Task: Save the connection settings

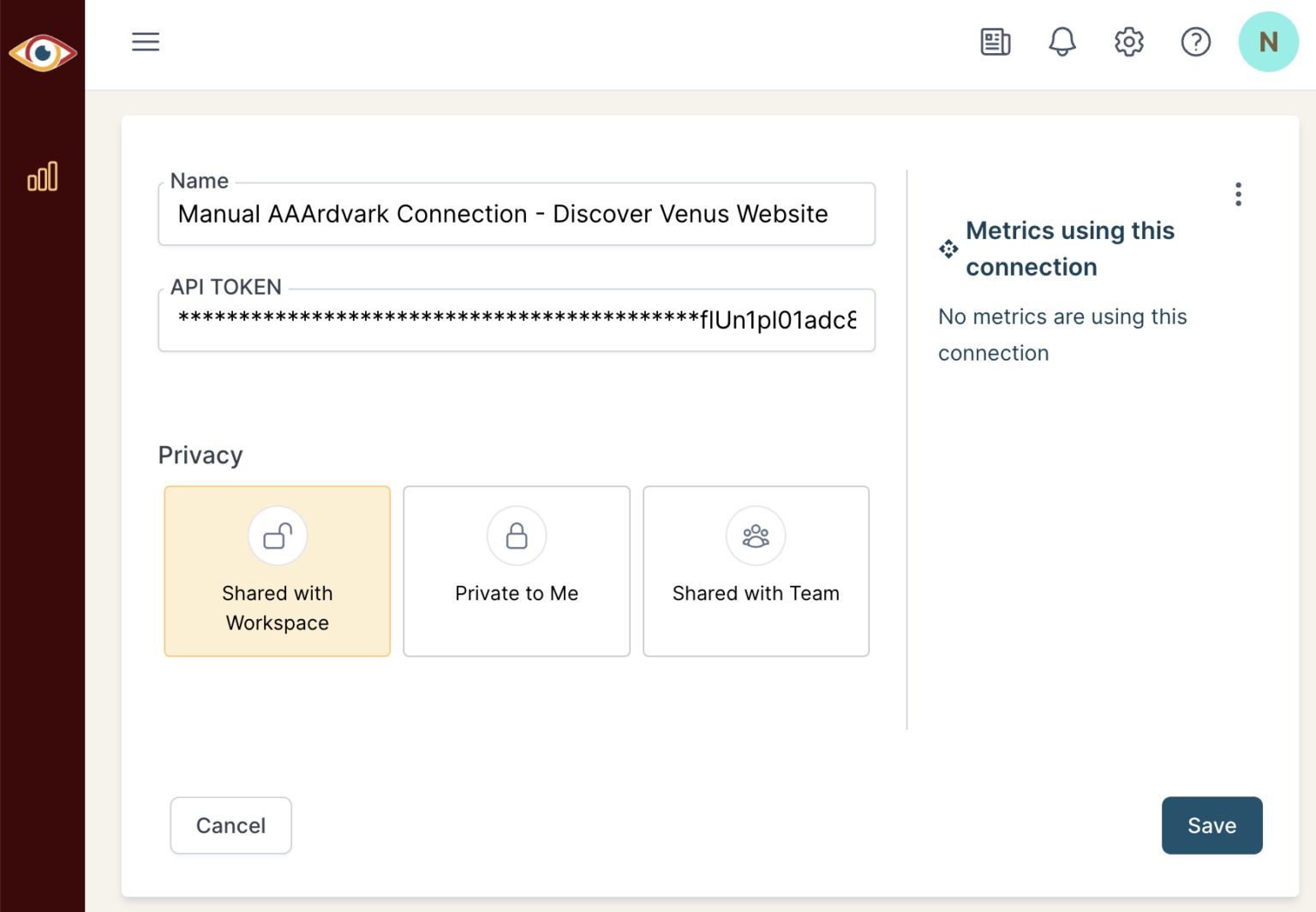Action: (x=1211, y=826)
